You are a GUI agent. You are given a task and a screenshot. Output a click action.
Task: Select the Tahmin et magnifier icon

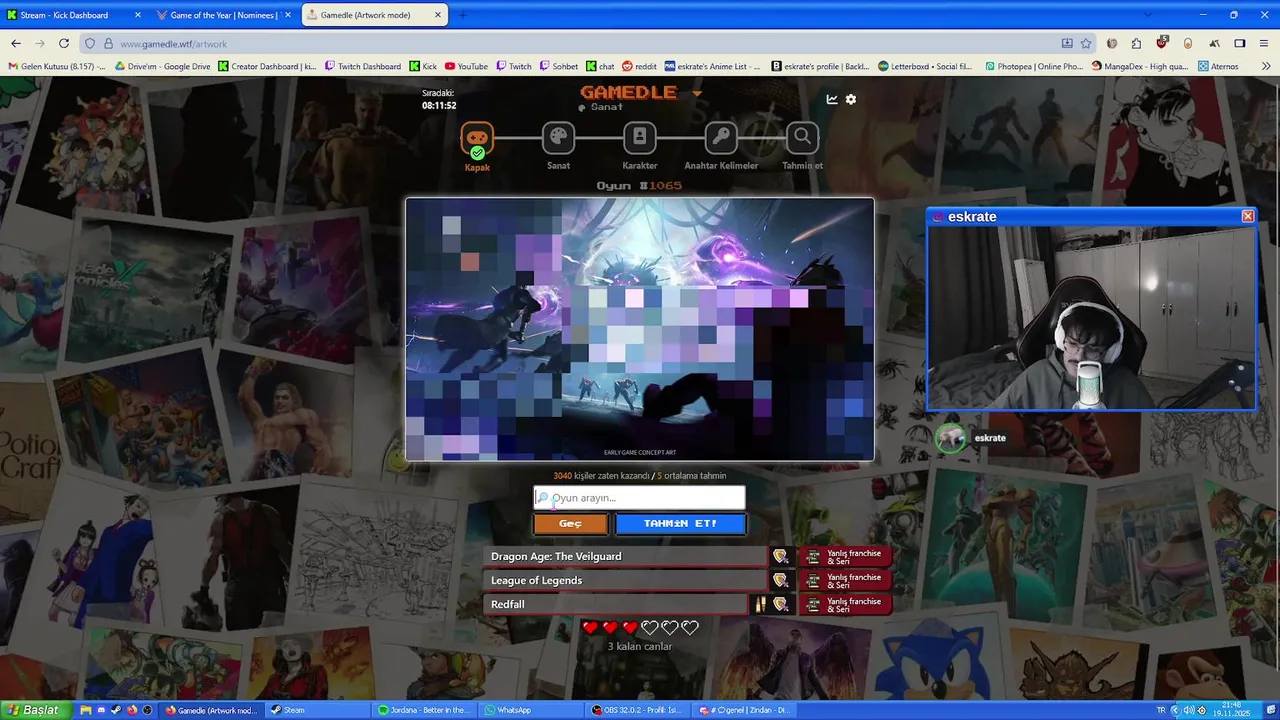[x=802, y=138]
